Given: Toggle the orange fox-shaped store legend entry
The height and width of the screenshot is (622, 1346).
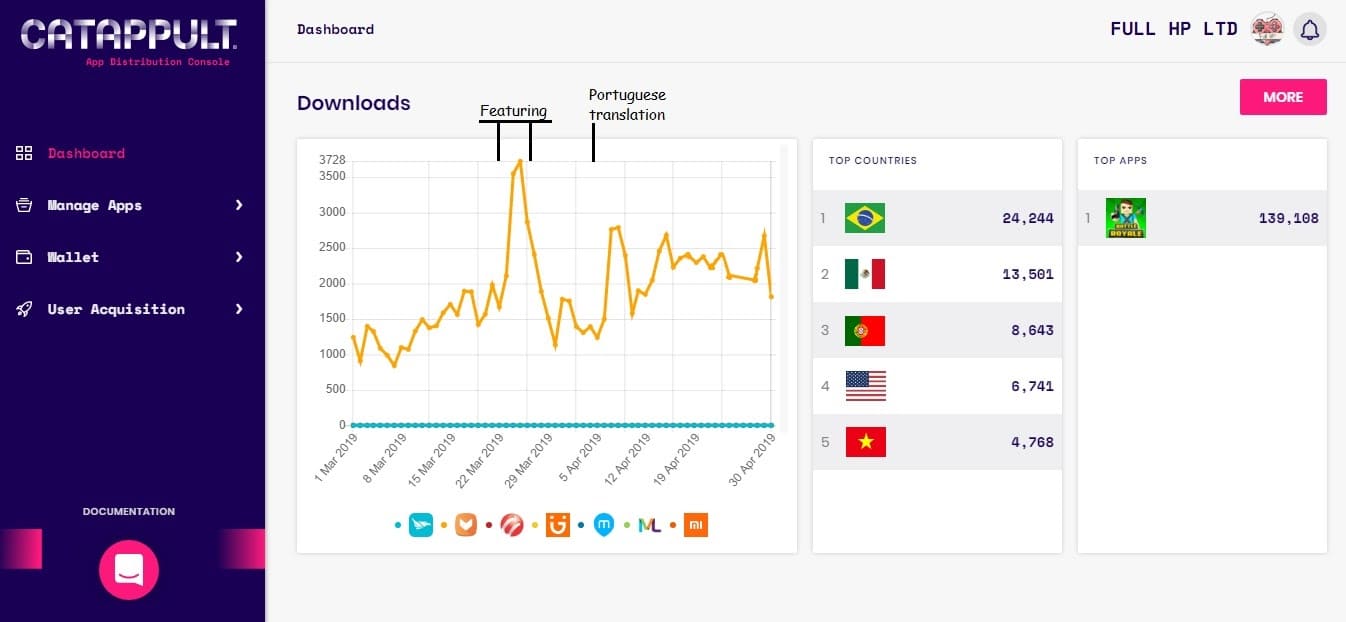Looking at the screenshot, I should pos(466,524).
